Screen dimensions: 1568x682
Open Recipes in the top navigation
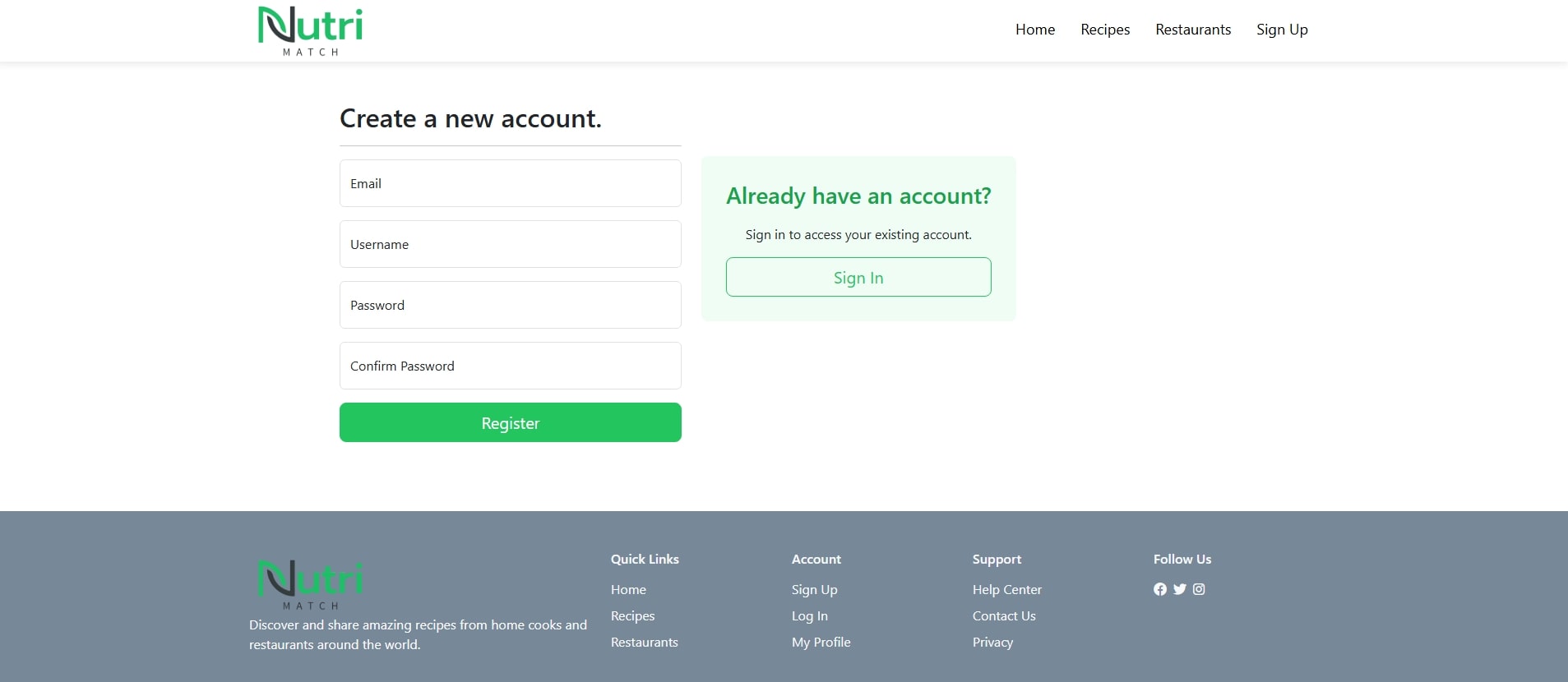1104,30
